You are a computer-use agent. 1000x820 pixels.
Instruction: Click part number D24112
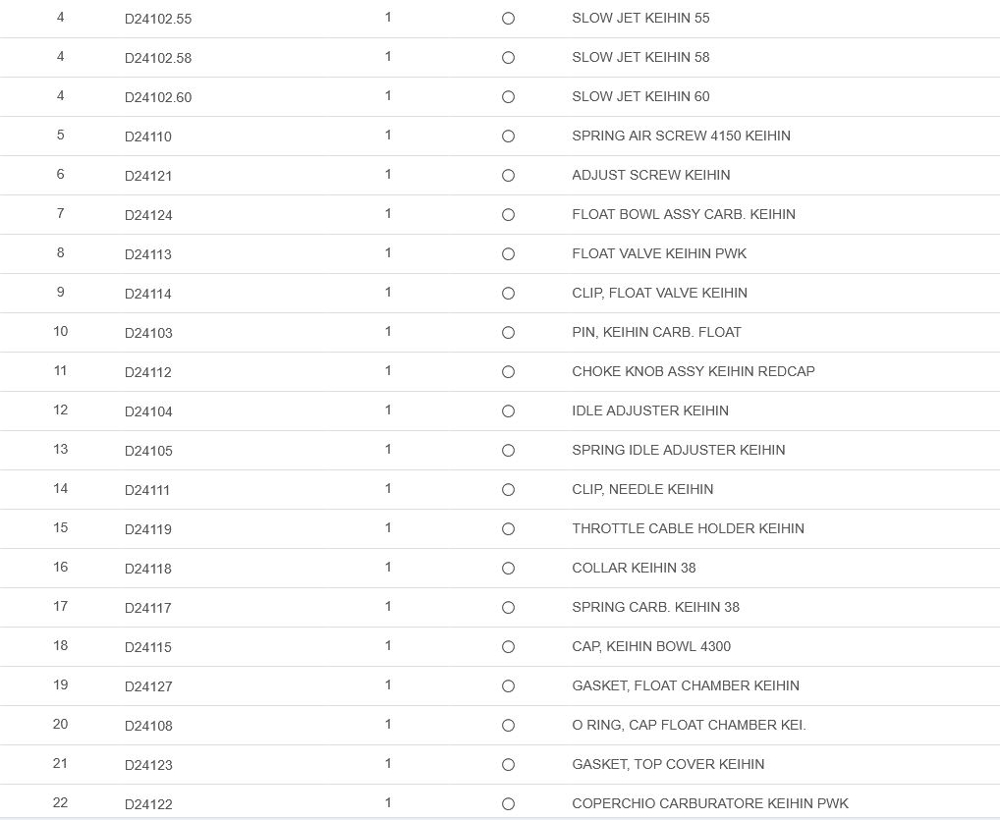coord(148,372)
